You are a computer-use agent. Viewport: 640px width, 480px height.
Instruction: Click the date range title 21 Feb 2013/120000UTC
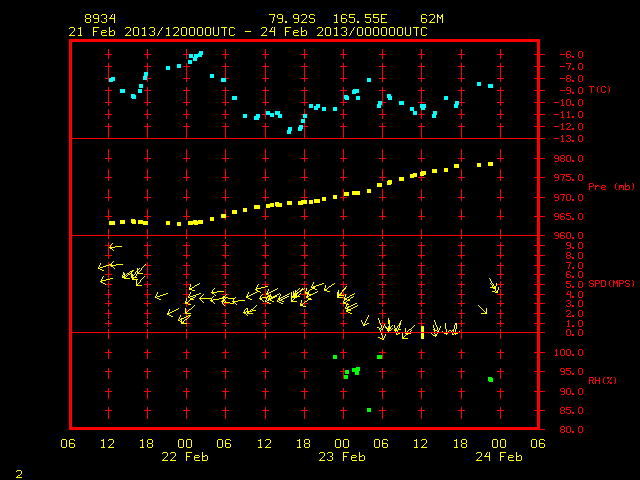pos(152,32)
